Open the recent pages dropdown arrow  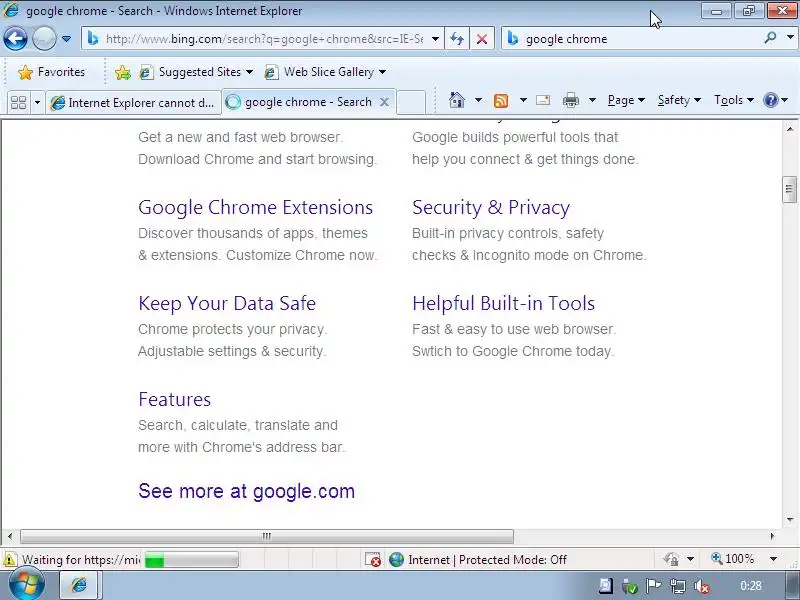pyautogui.click(x=66, y=39)
